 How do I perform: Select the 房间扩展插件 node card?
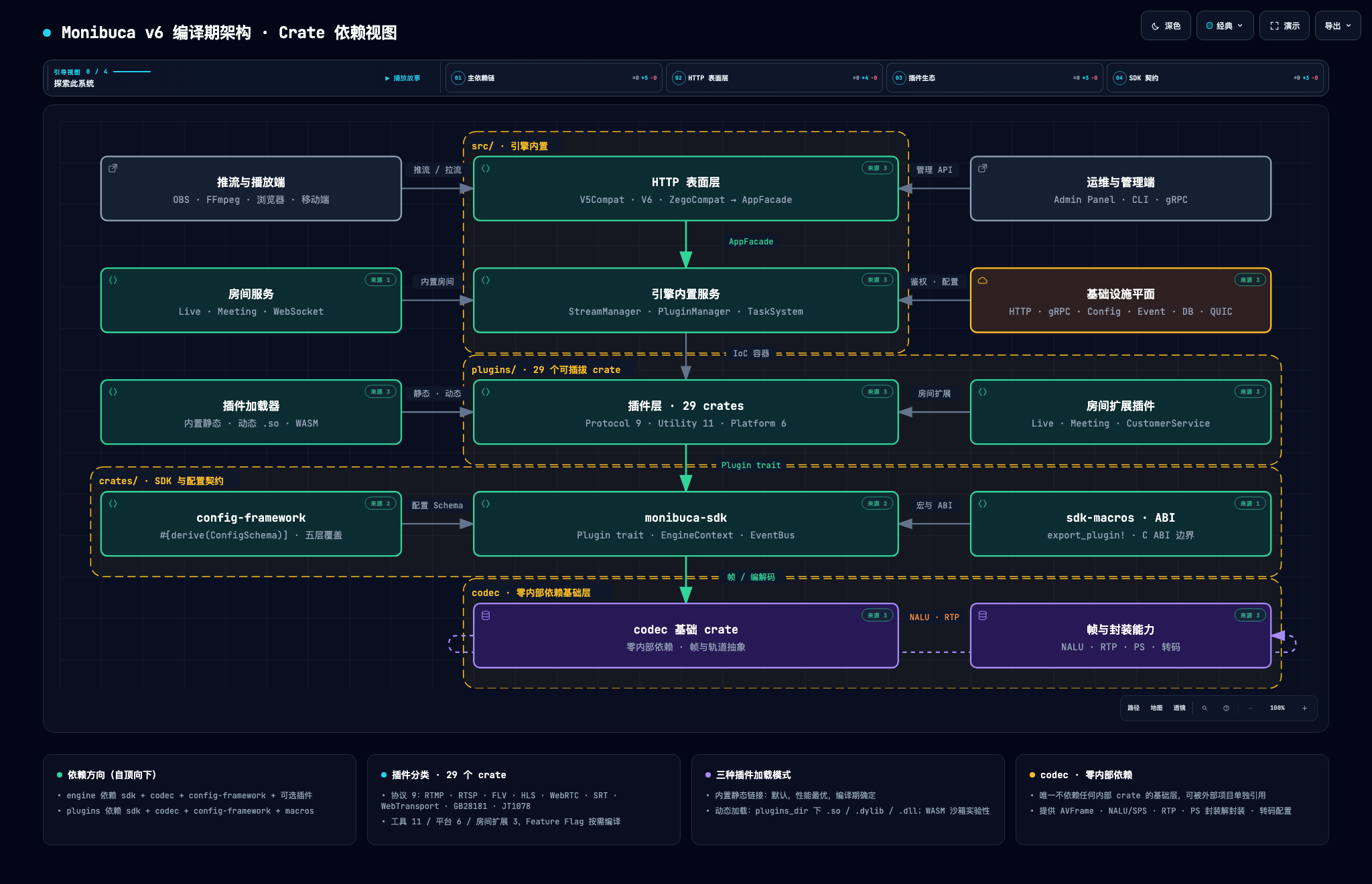point(1120,412)
